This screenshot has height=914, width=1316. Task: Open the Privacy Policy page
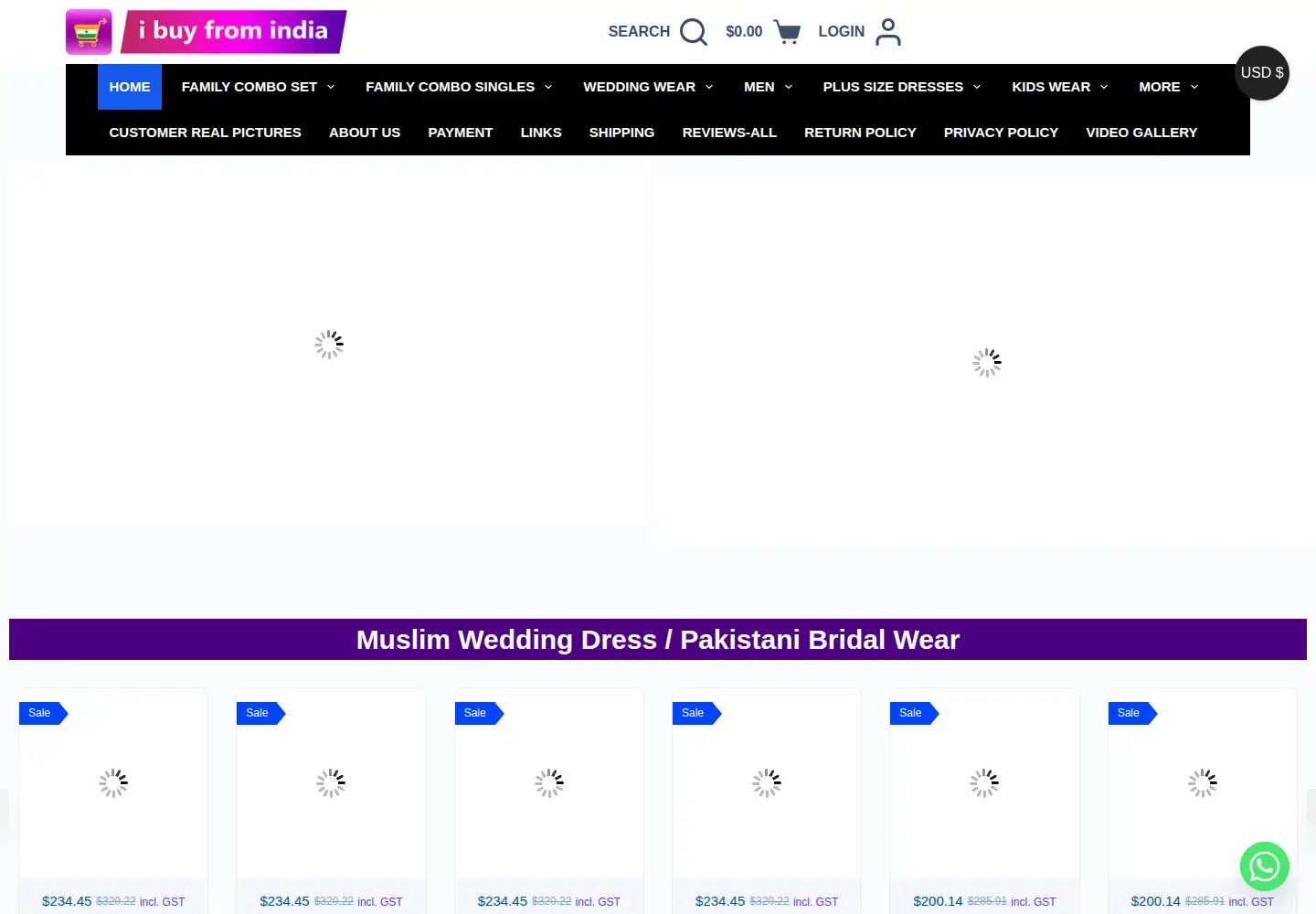pyautogui.click(x=1001, y=133)
